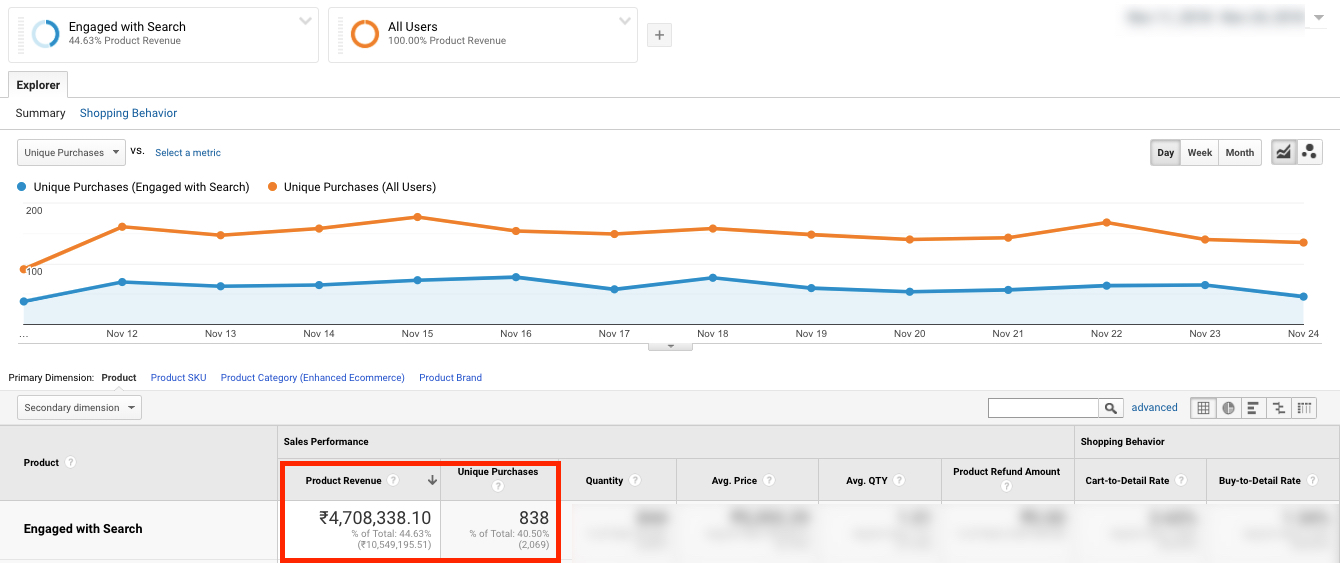1340x563 pixels.
Task: Open the Unique Purchases metric dropdown
Action: pyautogui.click(x=71, y=153)
